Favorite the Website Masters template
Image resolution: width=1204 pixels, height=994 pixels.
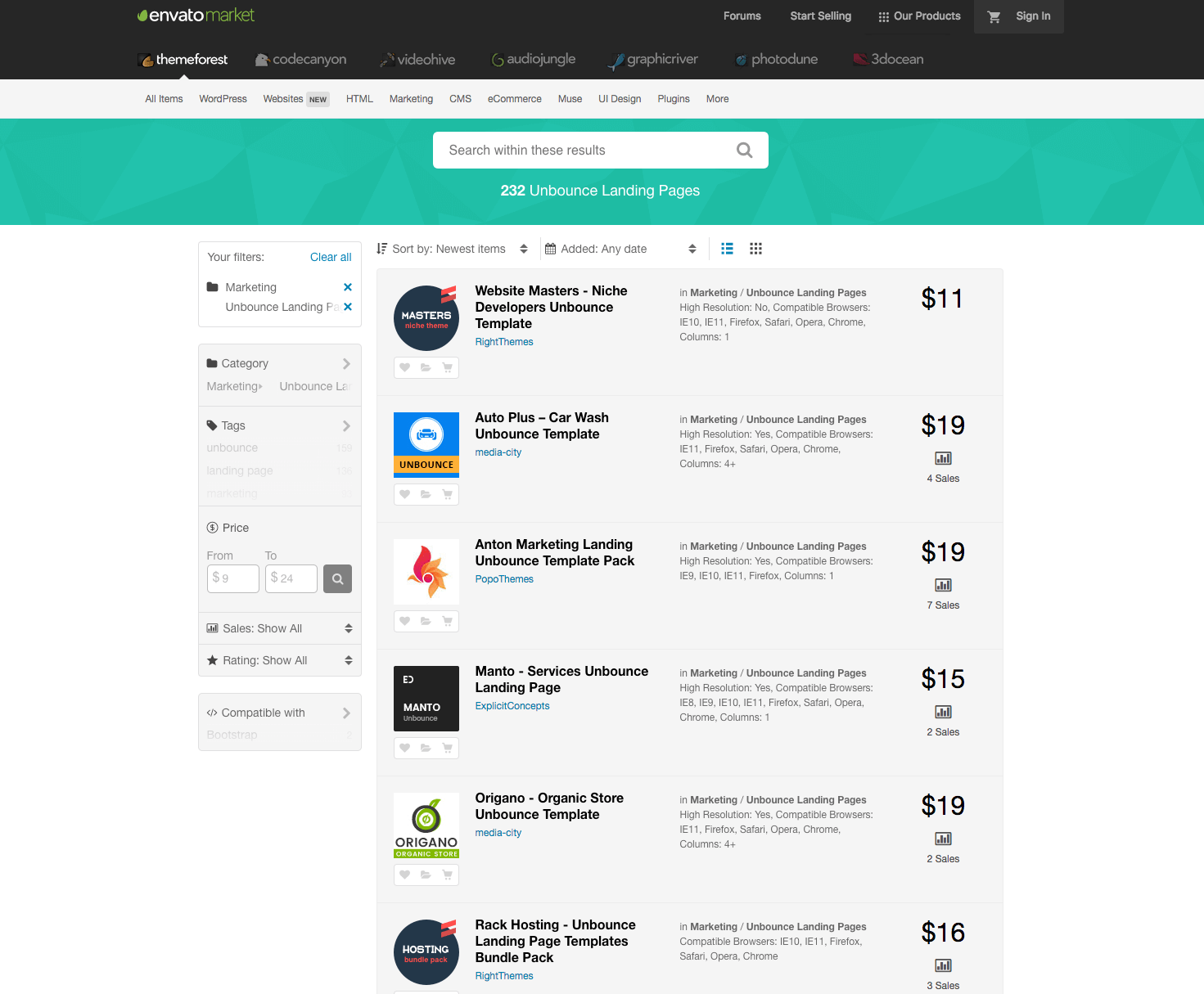(404, 368)
